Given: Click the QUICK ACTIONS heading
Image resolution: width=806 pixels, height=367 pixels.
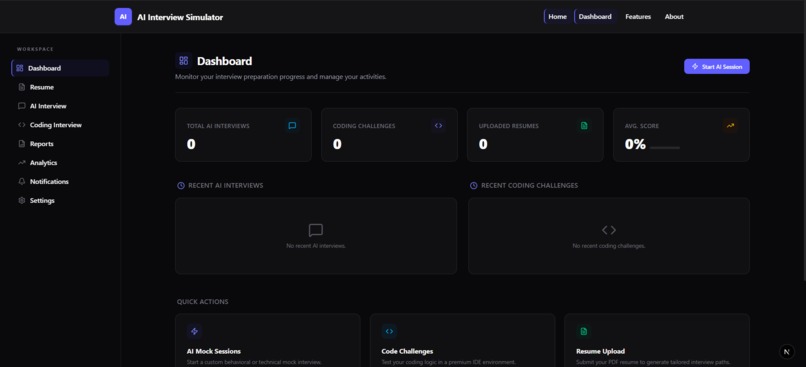Looking at the screenshot, I should (203, 302).
